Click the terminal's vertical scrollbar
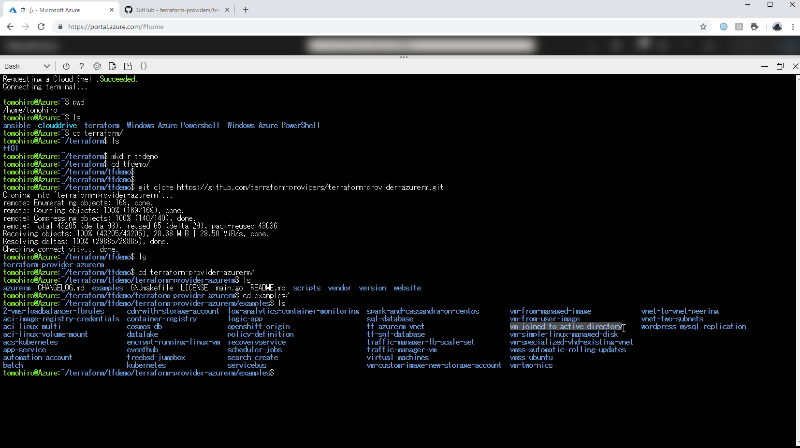 (x=797, y=260)
